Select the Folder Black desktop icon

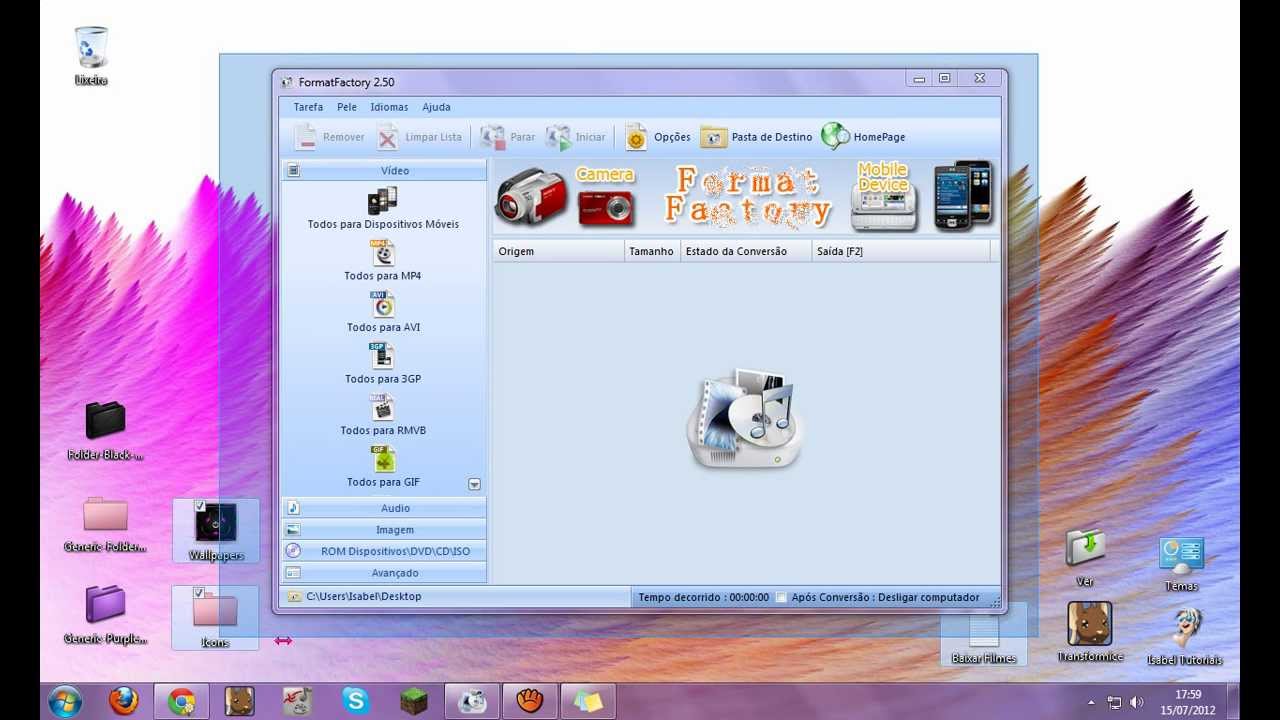click(x=105, y=430)
